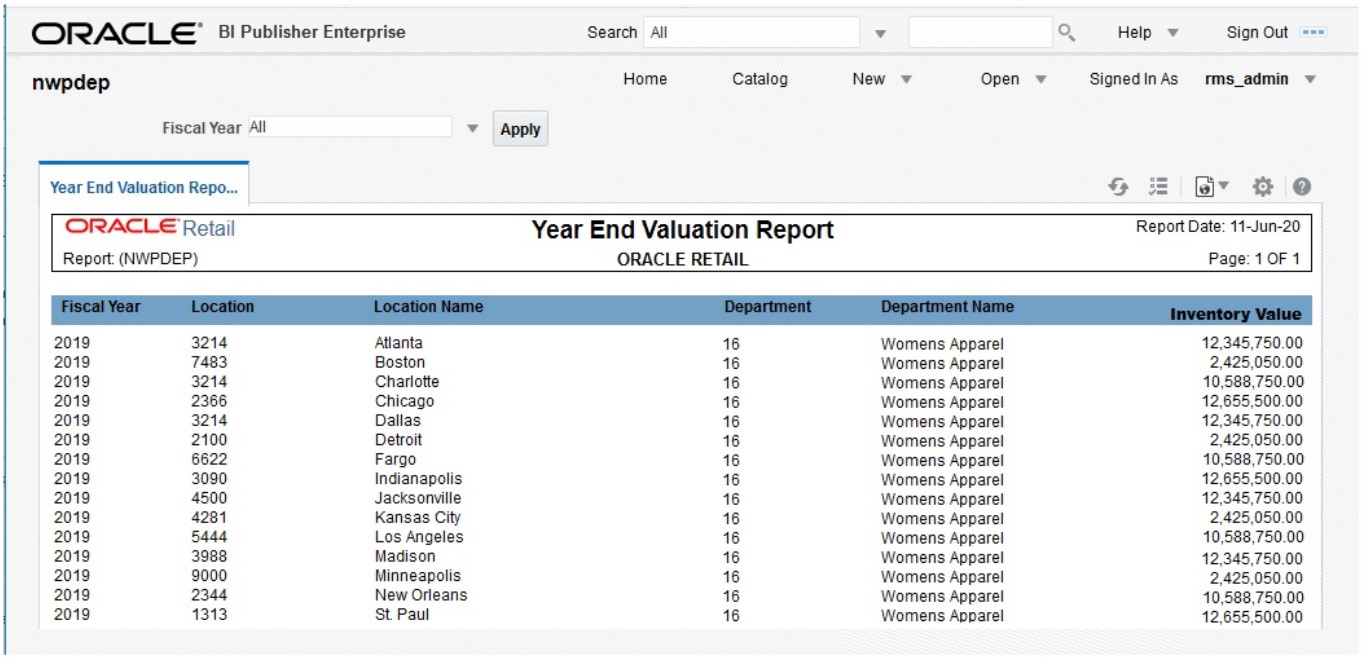Image resolution: width=1365 pixels, height=661 pixels.
Task: Click the Catalog link
Action: pyautogui.click(x=760, y=77)
